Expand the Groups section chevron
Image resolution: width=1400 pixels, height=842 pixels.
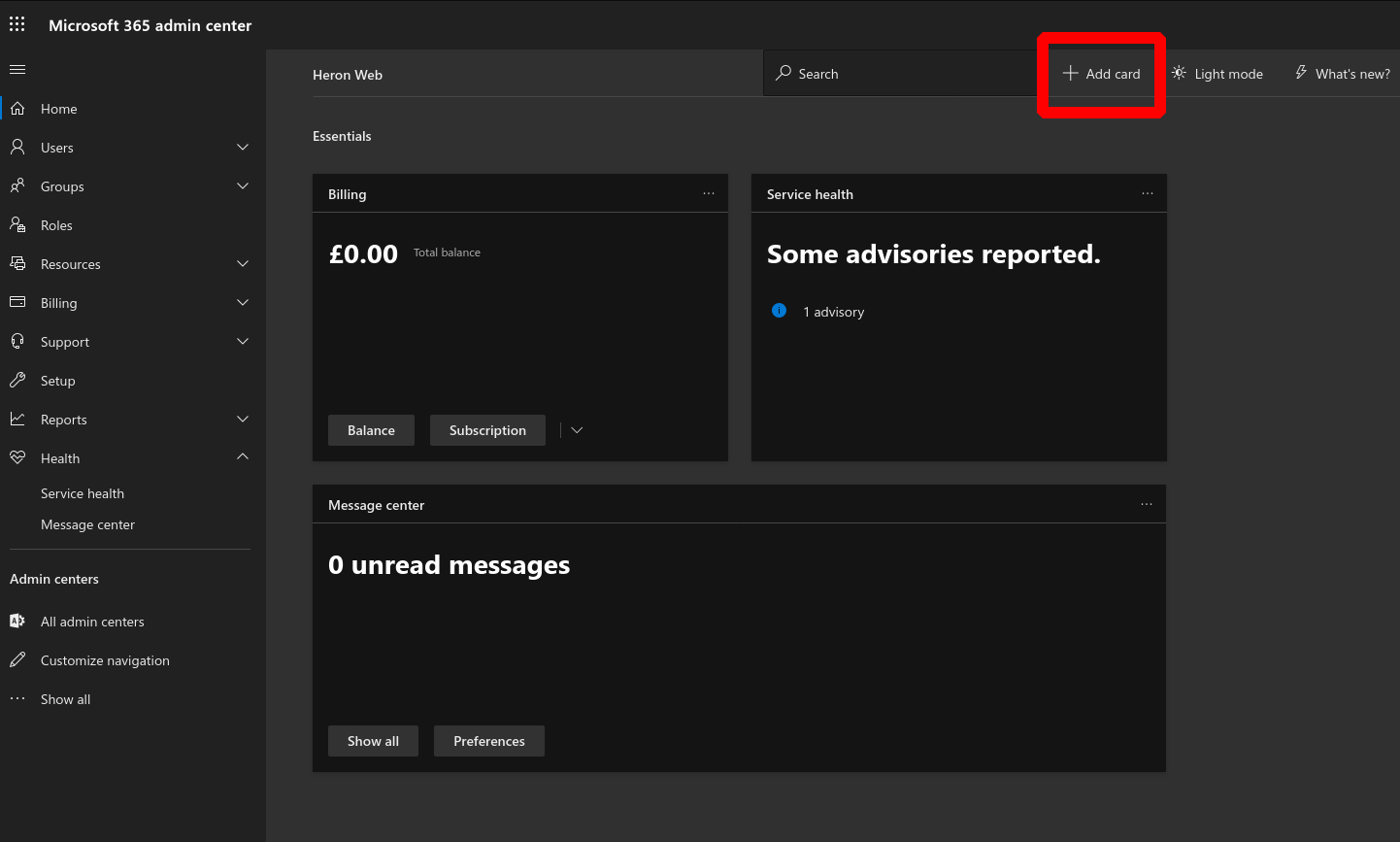pos(243,185)
